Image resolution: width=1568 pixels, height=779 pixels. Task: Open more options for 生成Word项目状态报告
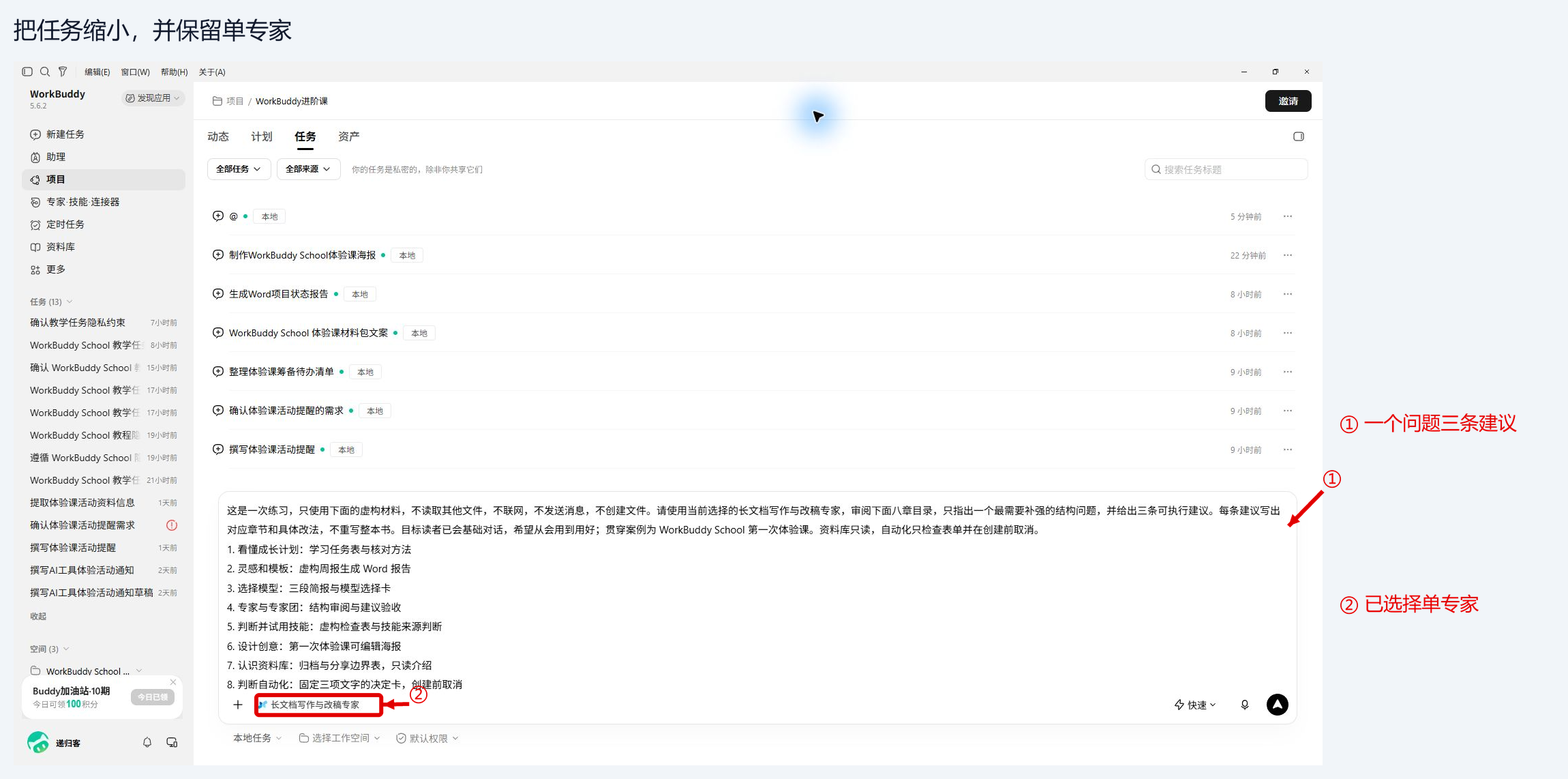coord(1288,294)
